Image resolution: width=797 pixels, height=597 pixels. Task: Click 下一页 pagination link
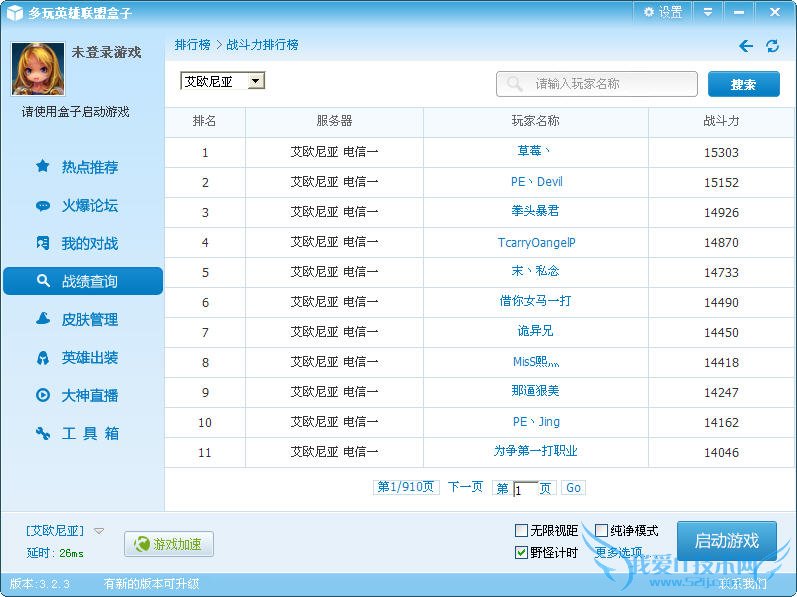pyautogui.click(x=465, y=487)
